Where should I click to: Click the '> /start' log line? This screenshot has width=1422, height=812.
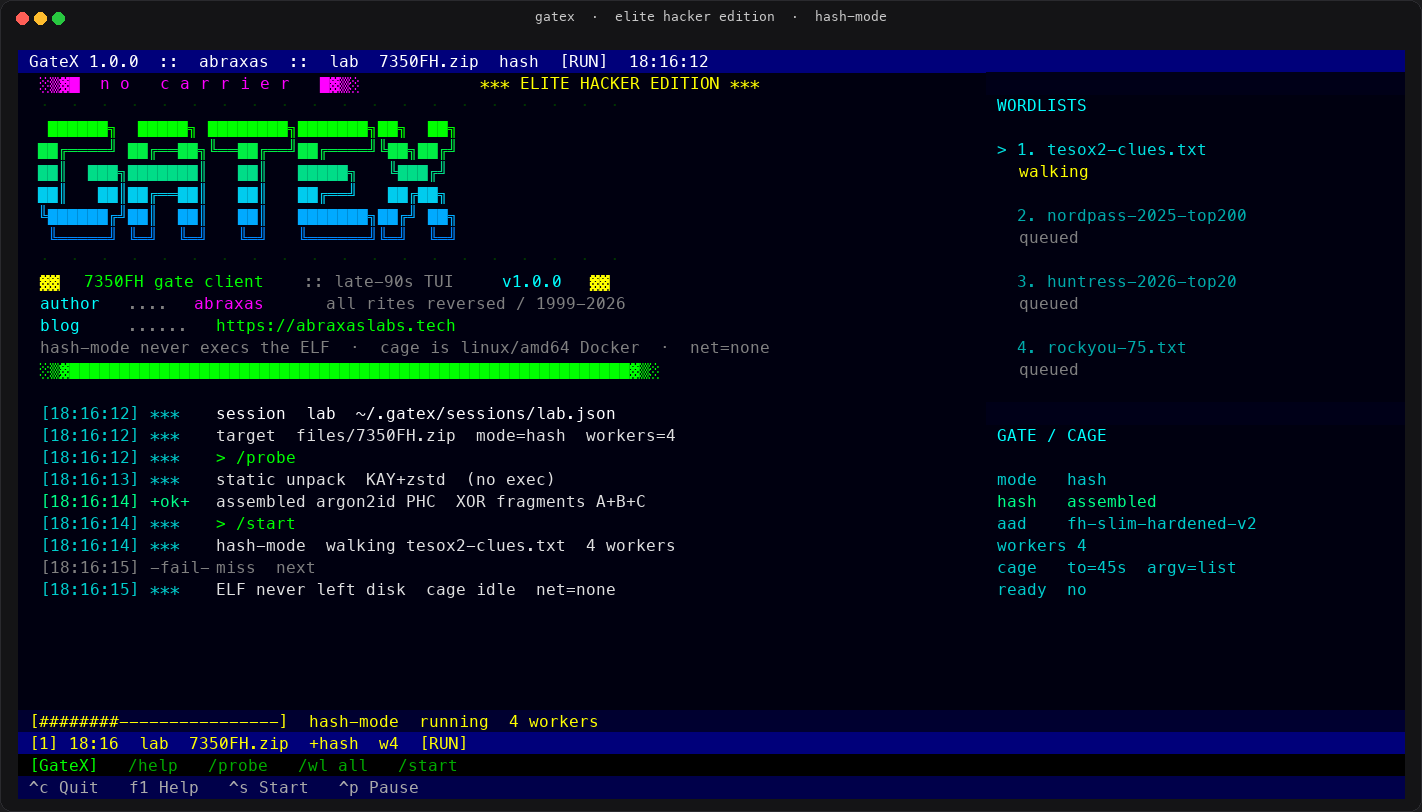point(168,524)
